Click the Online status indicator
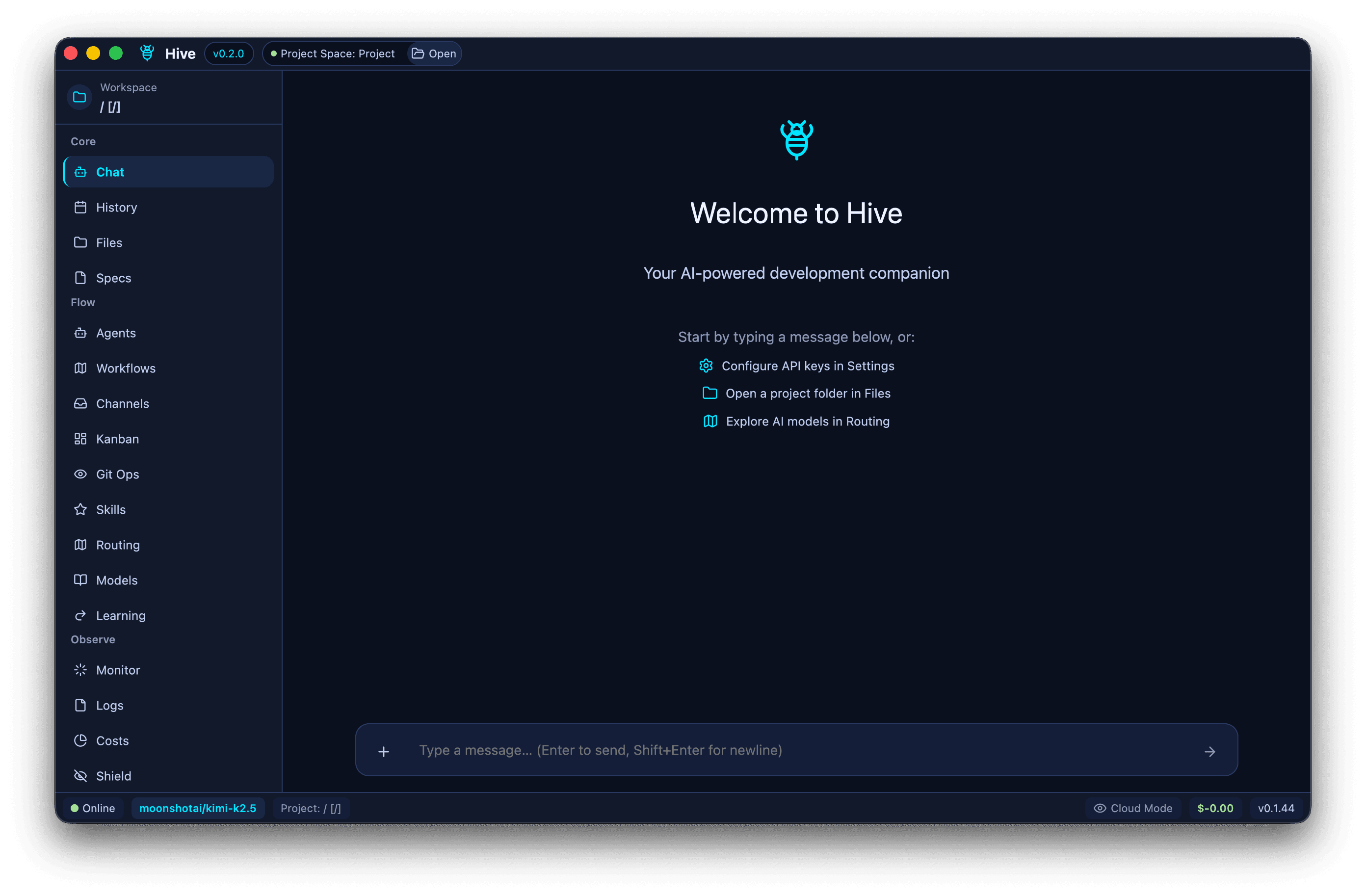Screen dimensions: 1366x896 pos(93,808)
